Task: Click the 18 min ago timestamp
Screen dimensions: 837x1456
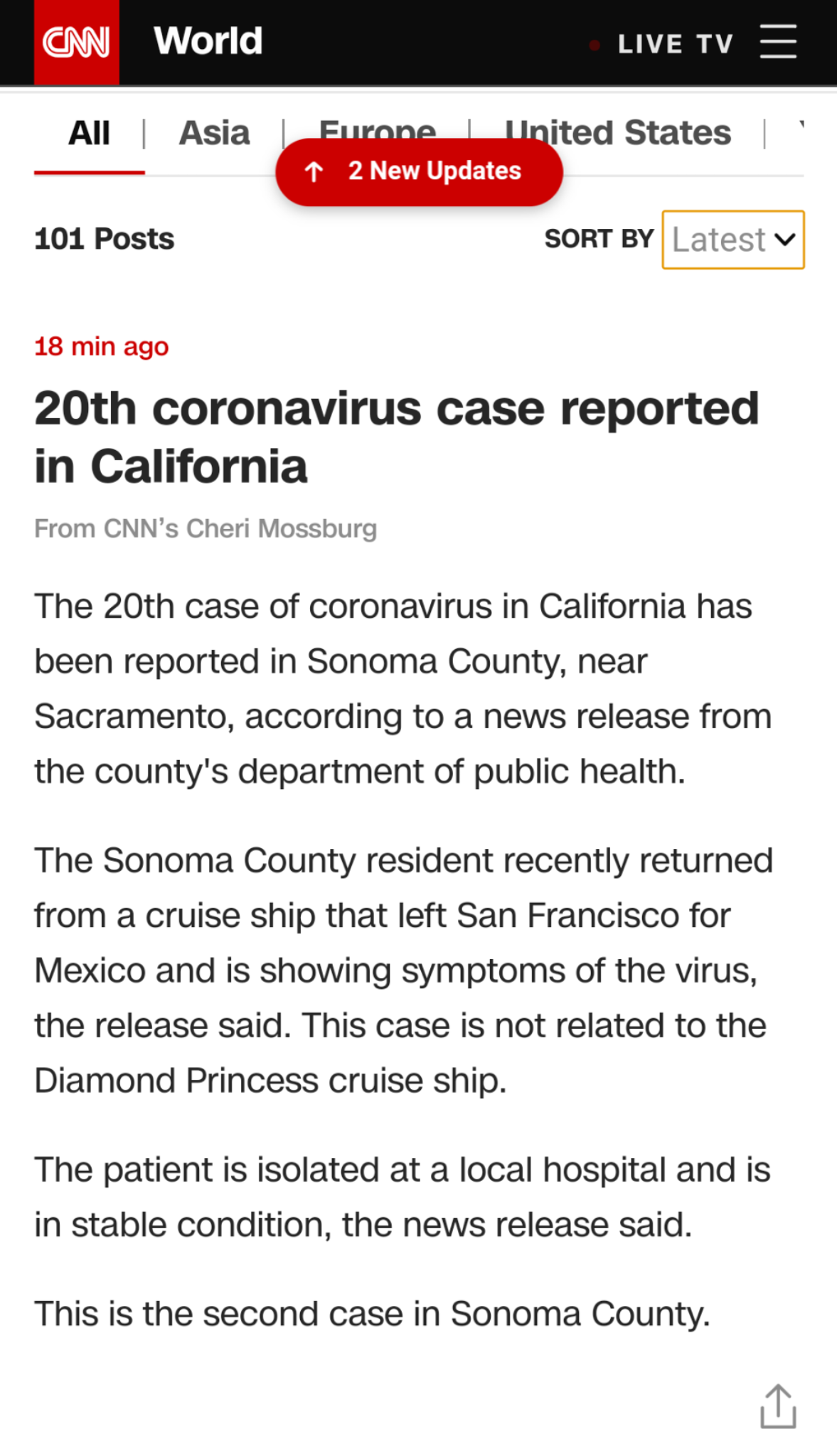Action: point(102,347)
